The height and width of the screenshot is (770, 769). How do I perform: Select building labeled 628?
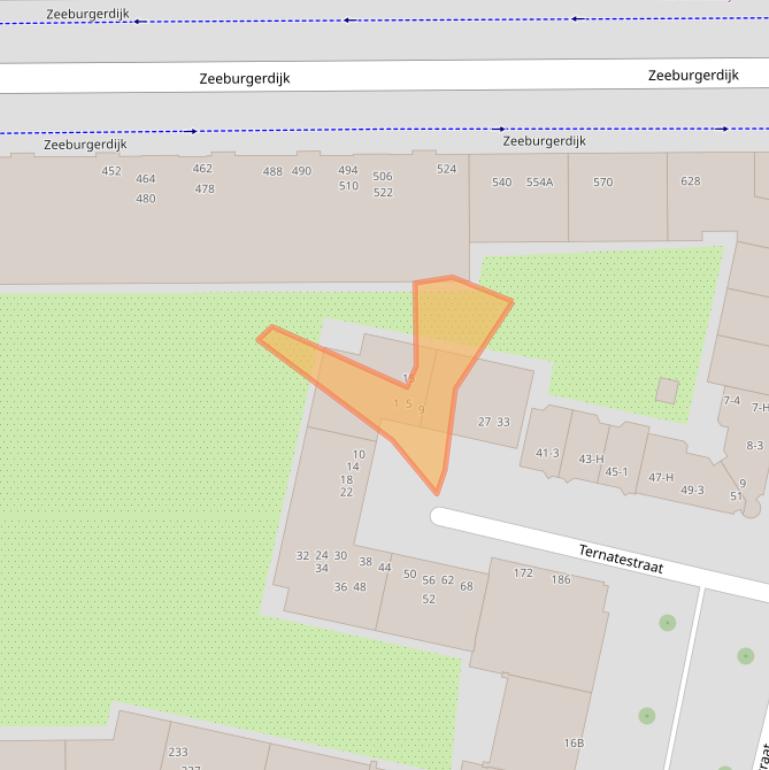coord(690,182)
